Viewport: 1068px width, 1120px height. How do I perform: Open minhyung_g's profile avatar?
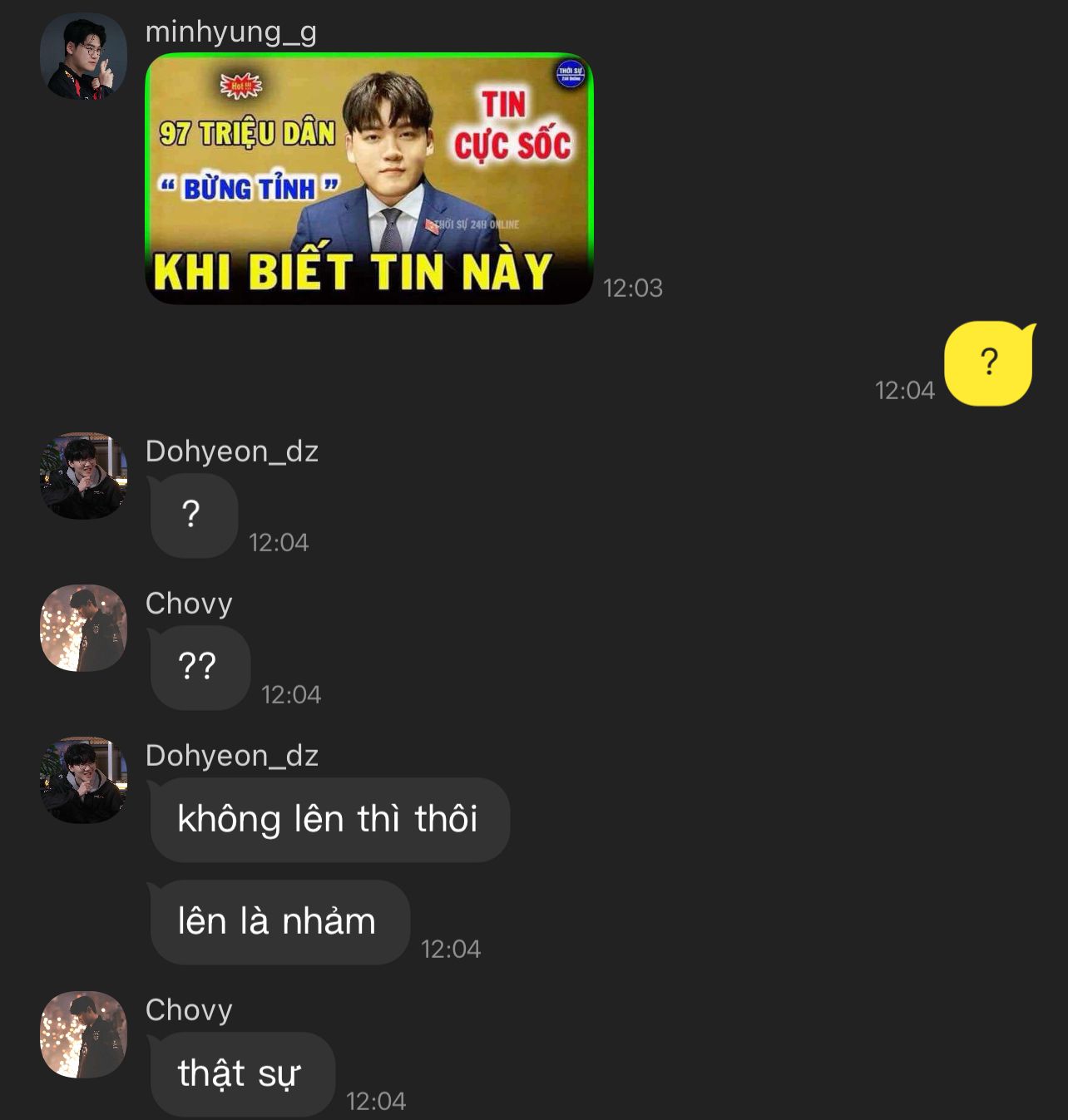pyautogui.click(x=83, y=57)
